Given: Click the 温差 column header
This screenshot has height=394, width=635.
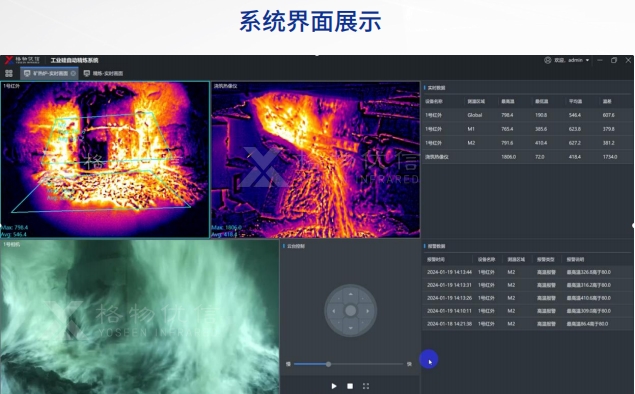Looking at the screenshot, I should pos(607,101).
